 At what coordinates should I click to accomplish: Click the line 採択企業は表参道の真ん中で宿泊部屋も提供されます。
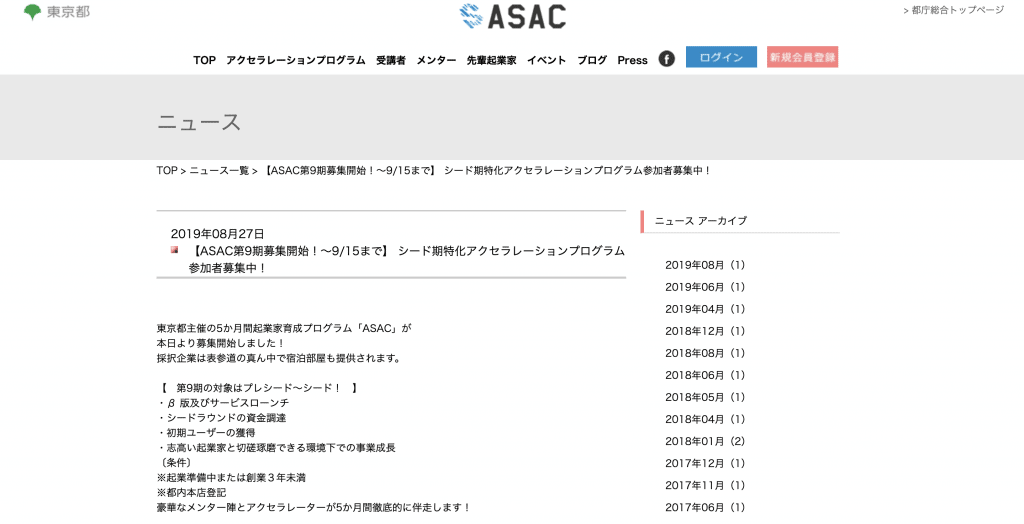(x=279, y=358)
